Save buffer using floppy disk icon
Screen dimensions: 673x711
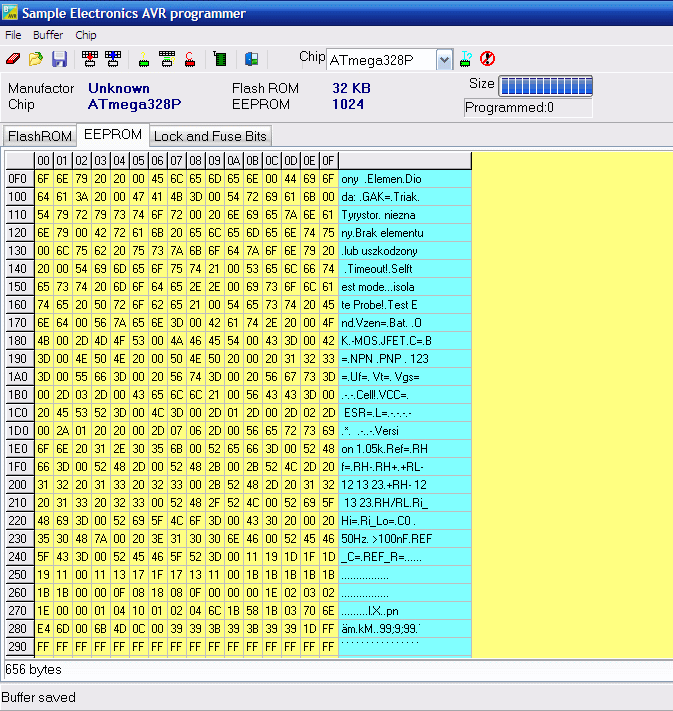pos(59,59)
